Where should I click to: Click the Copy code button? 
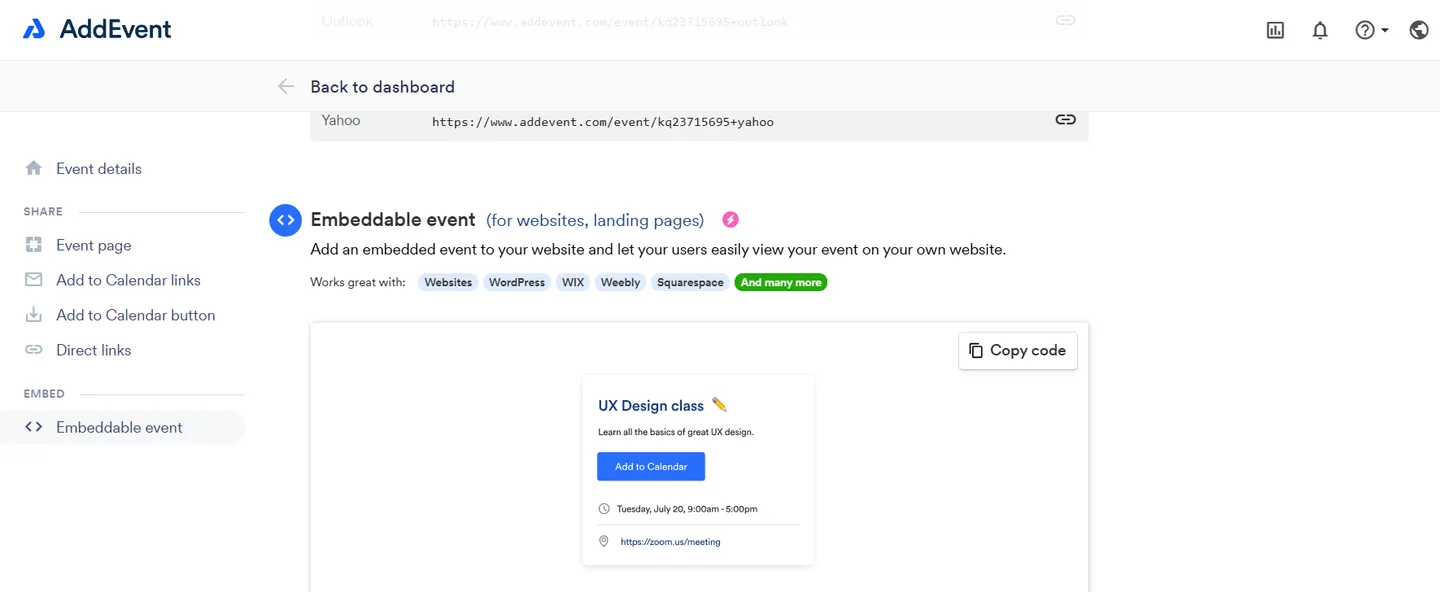click(x=1018, y=351)
